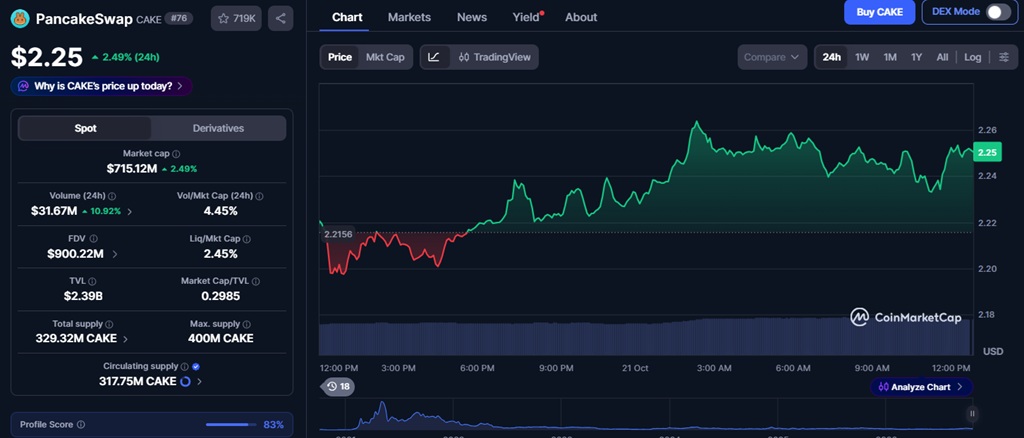This screenshot has width=1024, height=438.
Task: Select Derivatives data tab
Action: [x=218, y=128]
